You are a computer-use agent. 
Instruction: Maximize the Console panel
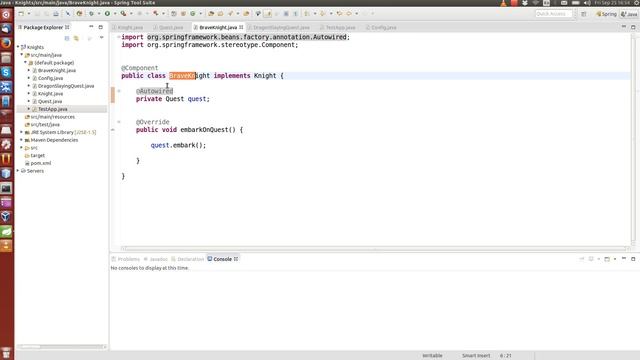click(x=633, y=259)
